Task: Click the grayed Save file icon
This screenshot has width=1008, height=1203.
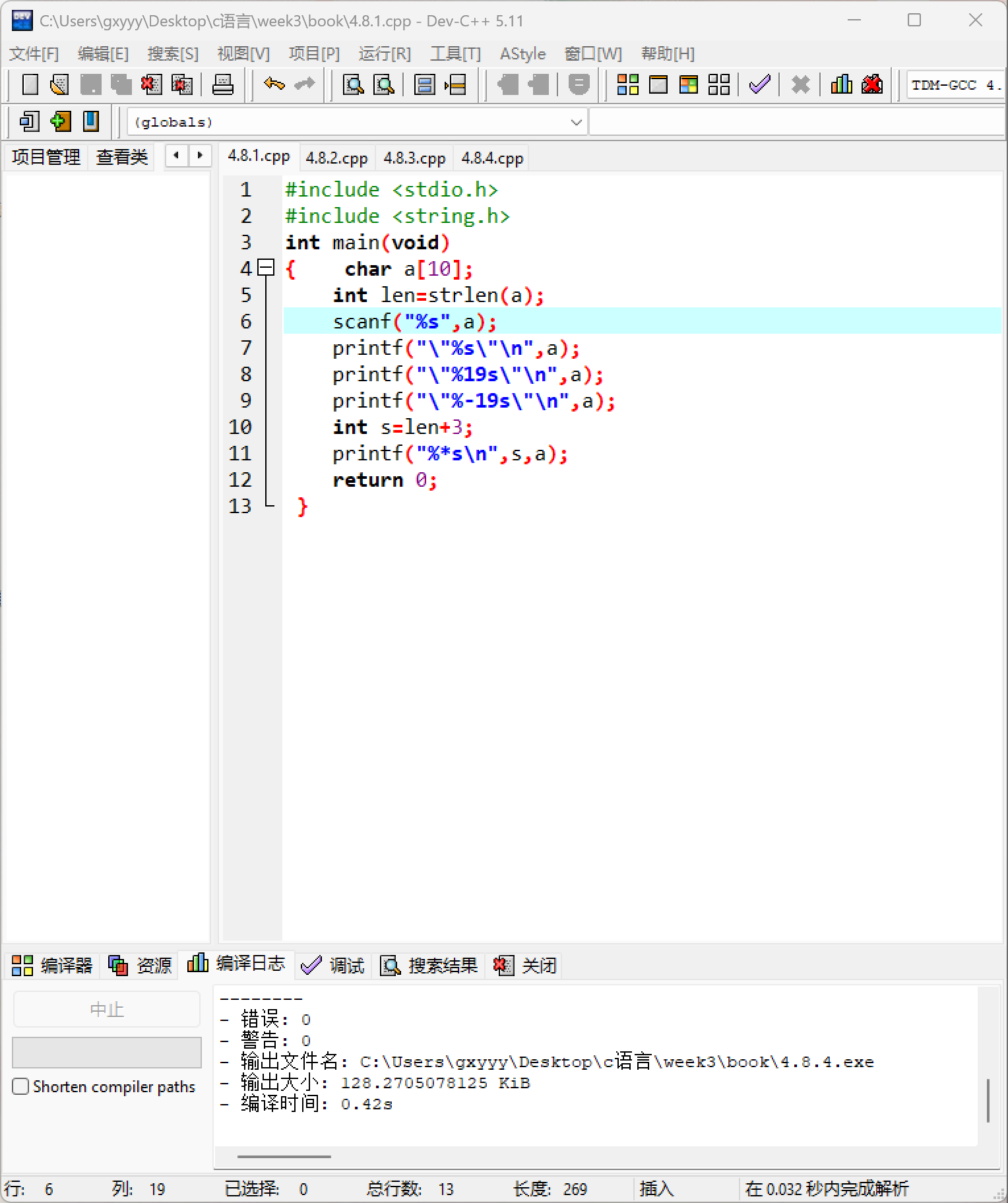Action: (90, 85)
